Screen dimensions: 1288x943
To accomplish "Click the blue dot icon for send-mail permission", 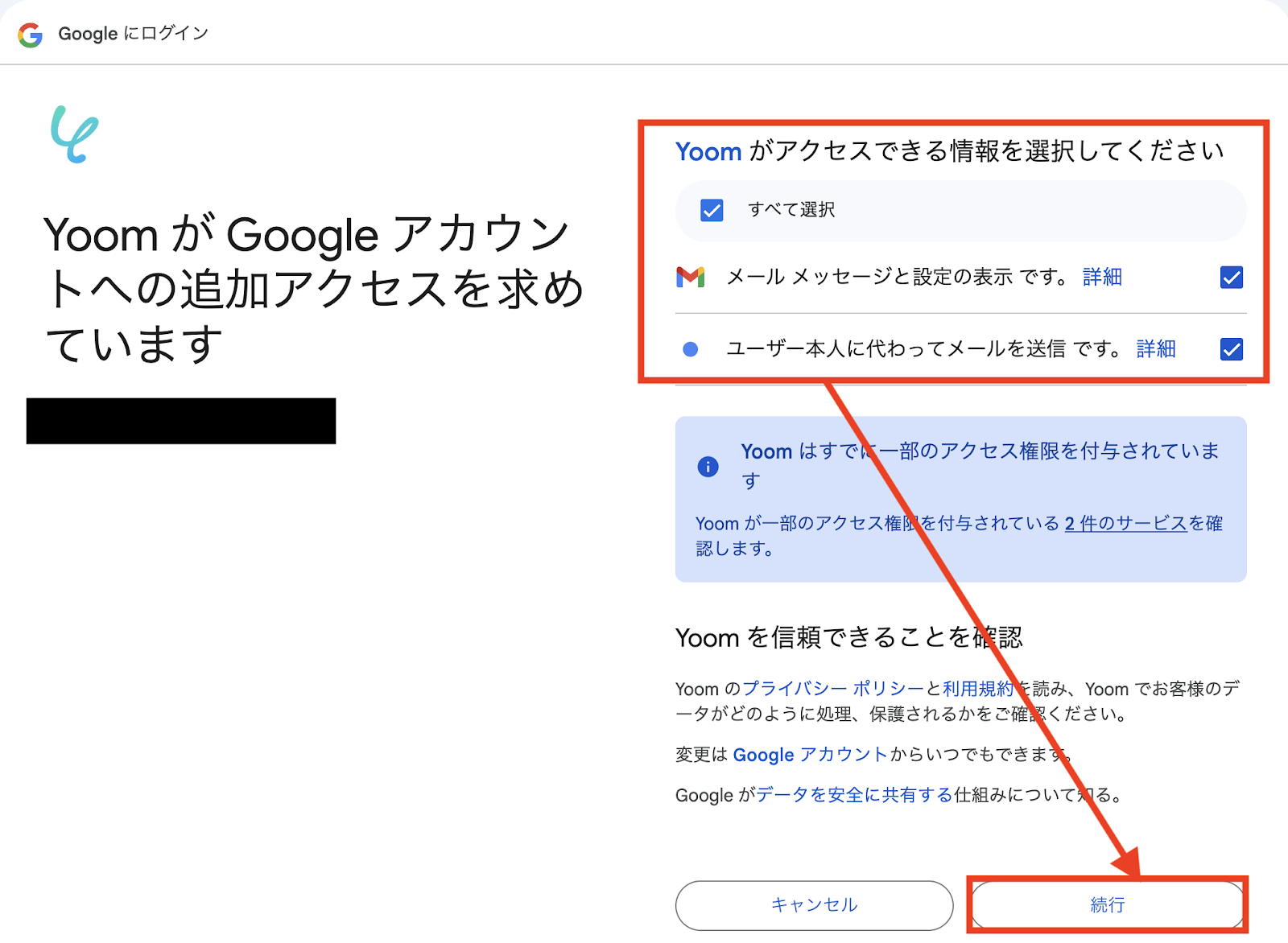I will click(690, 349).
